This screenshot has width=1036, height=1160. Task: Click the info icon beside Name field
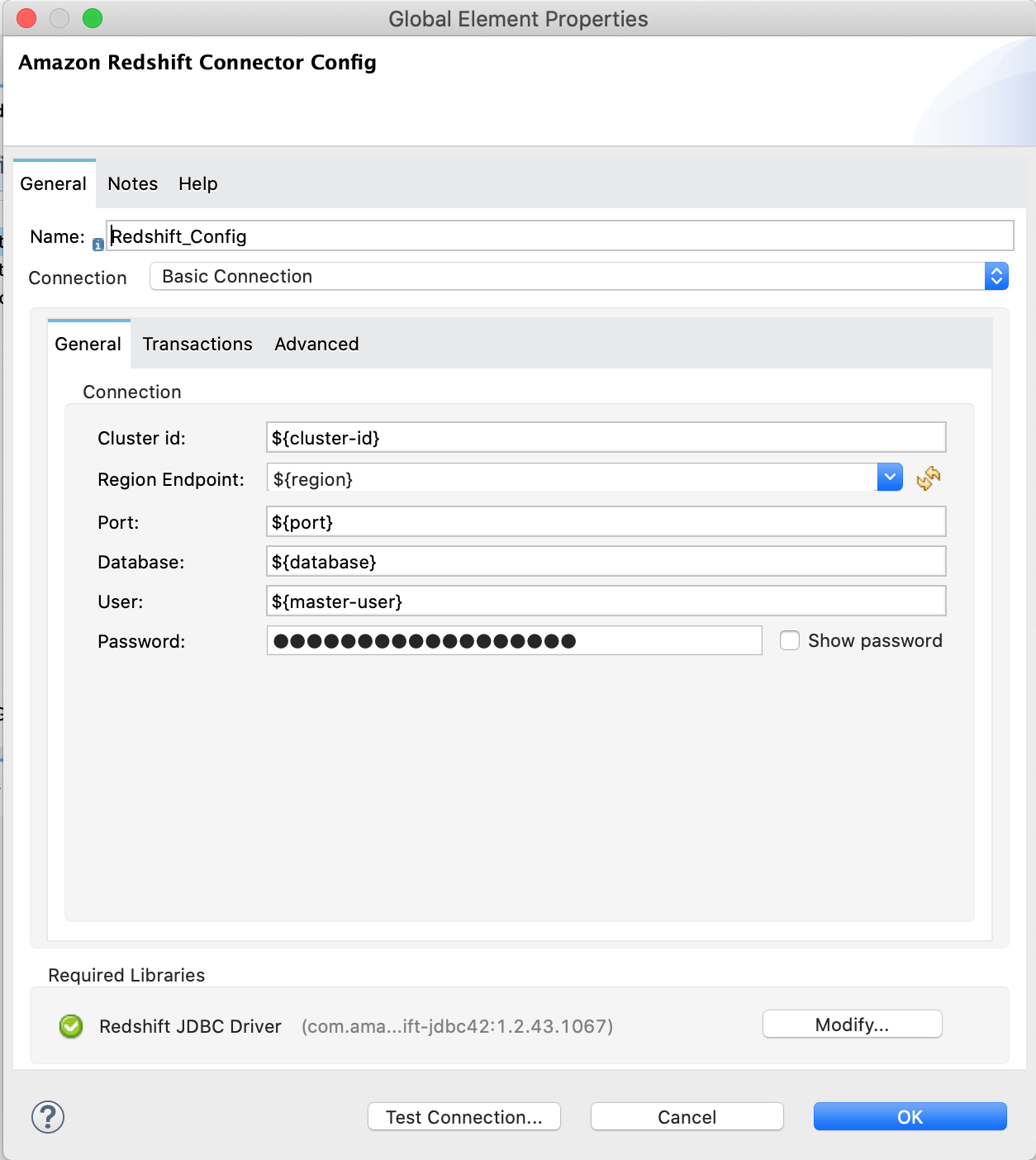97,245
